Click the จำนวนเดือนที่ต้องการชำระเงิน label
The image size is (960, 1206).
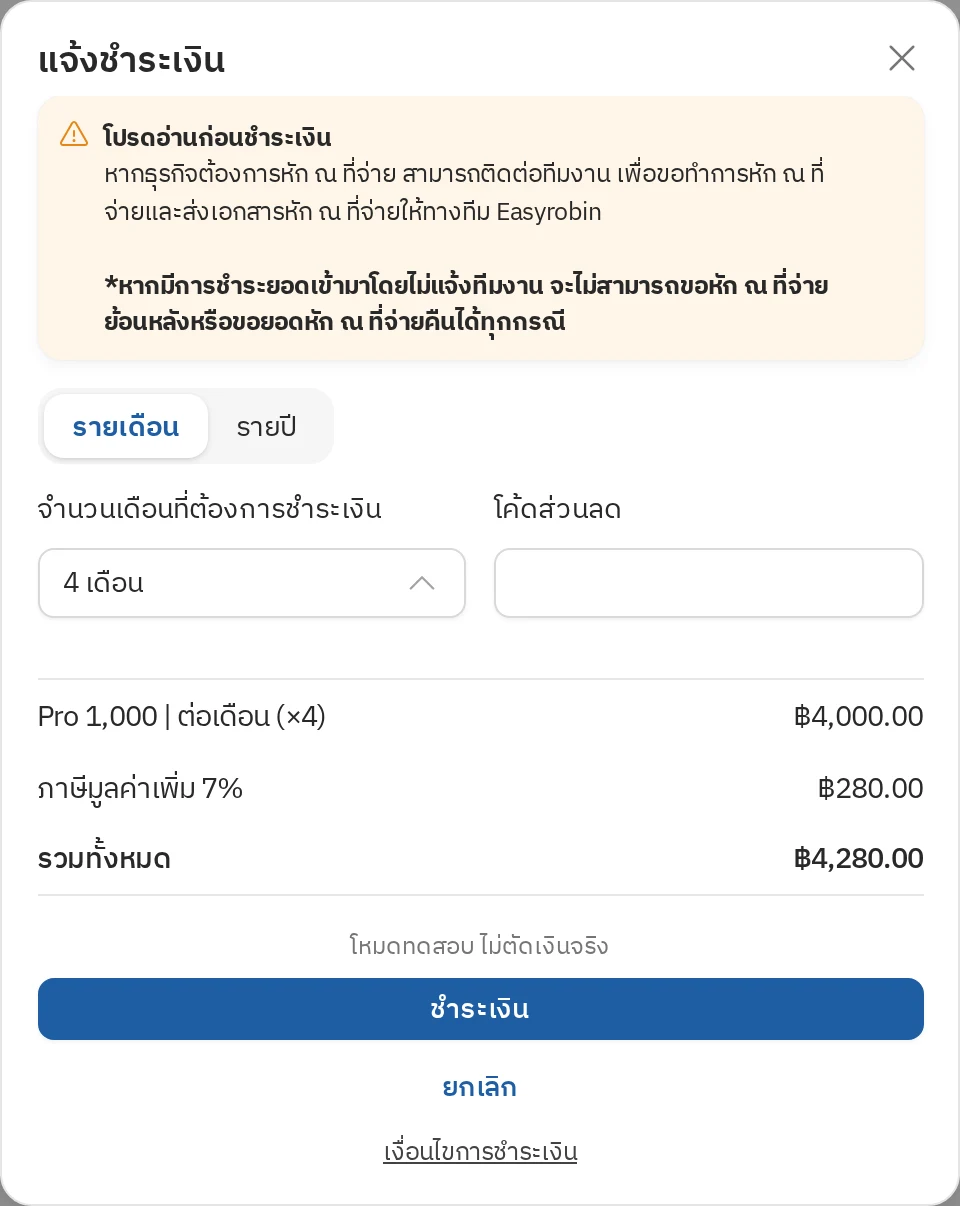click(x=210, y=509)
